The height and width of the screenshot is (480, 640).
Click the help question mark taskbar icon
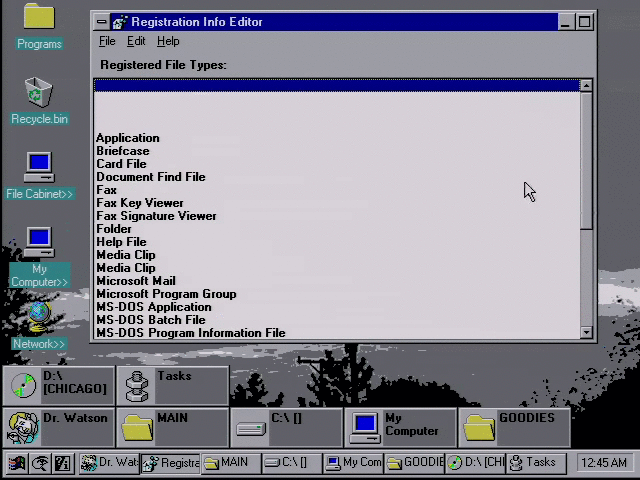(x=62, y=463)
